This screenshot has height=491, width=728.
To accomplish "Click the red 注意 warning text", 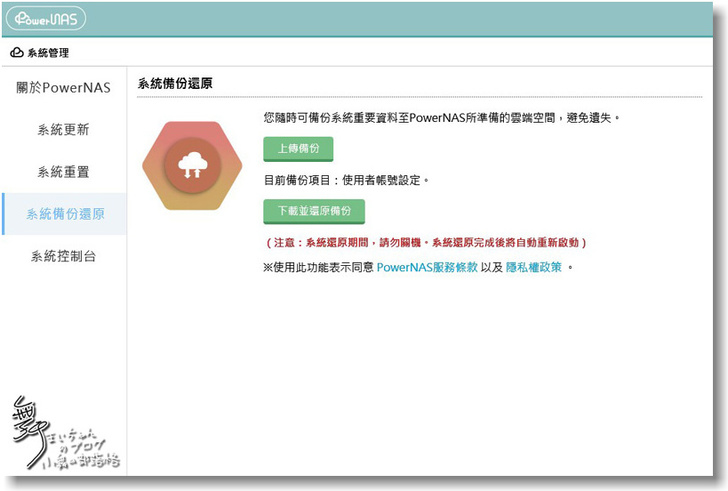I will pos(426,243).
